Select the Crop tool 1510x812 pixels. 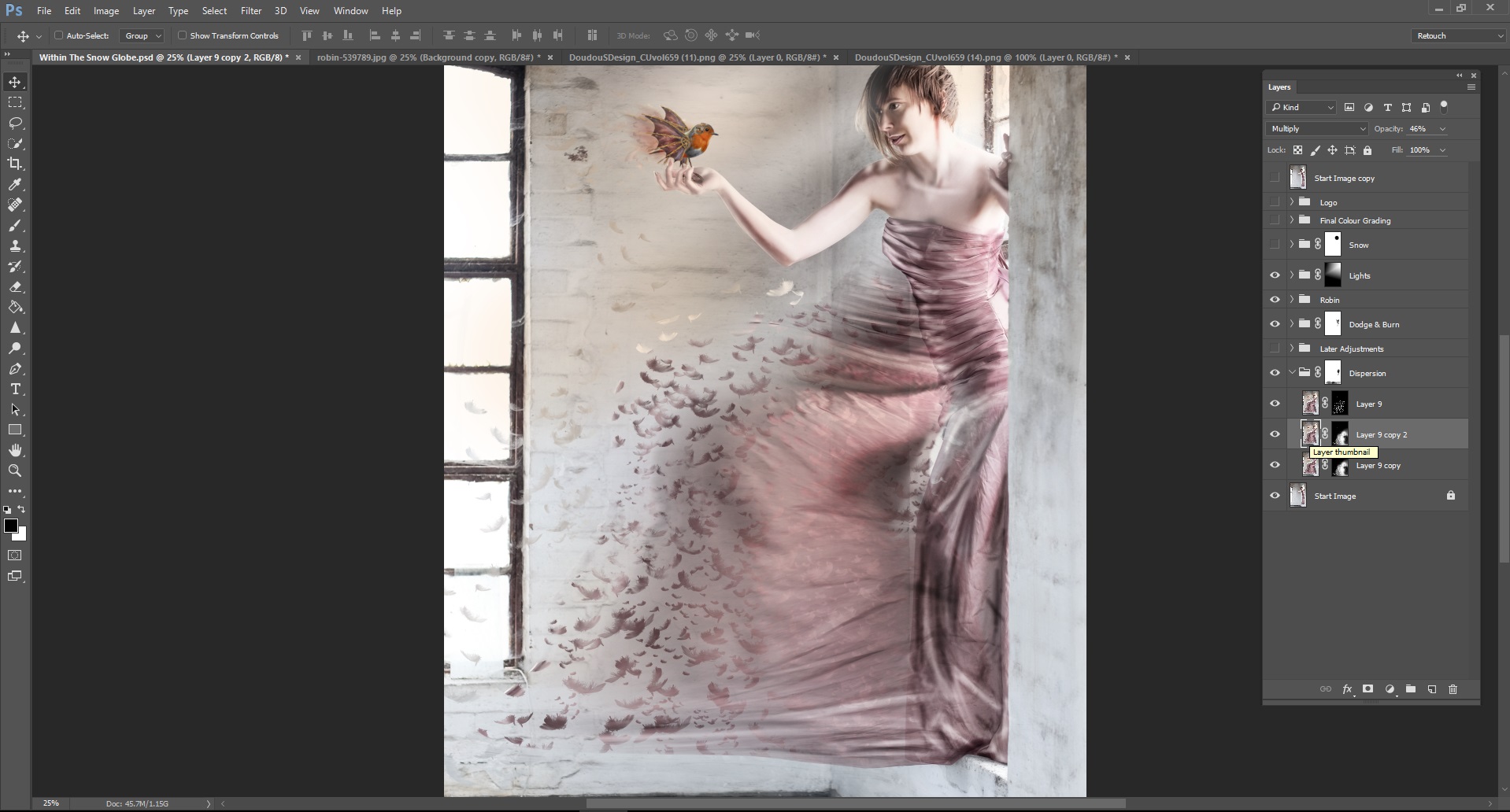coord(15,164)
